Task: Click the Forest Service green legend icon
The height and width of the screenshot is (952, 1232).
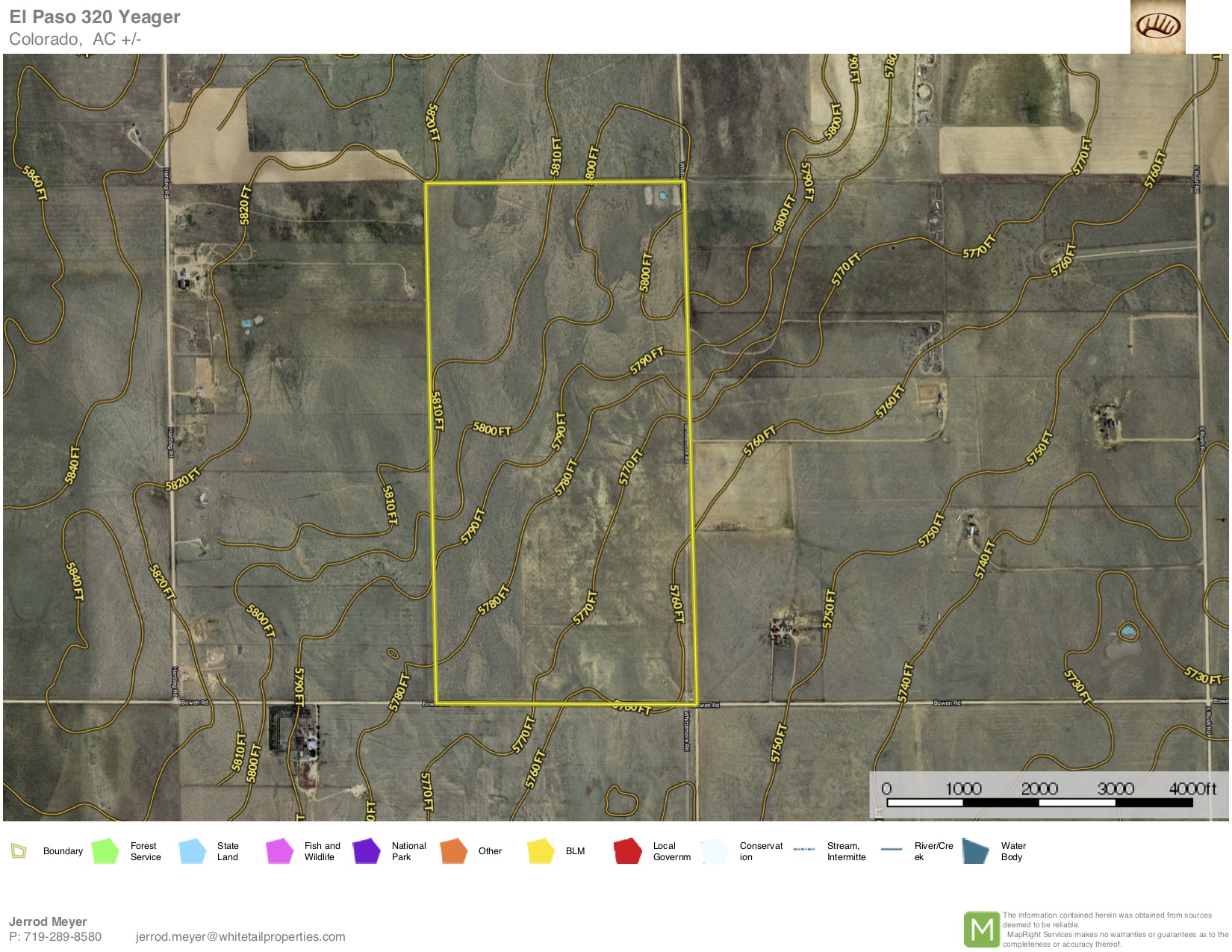Action: 105,851
